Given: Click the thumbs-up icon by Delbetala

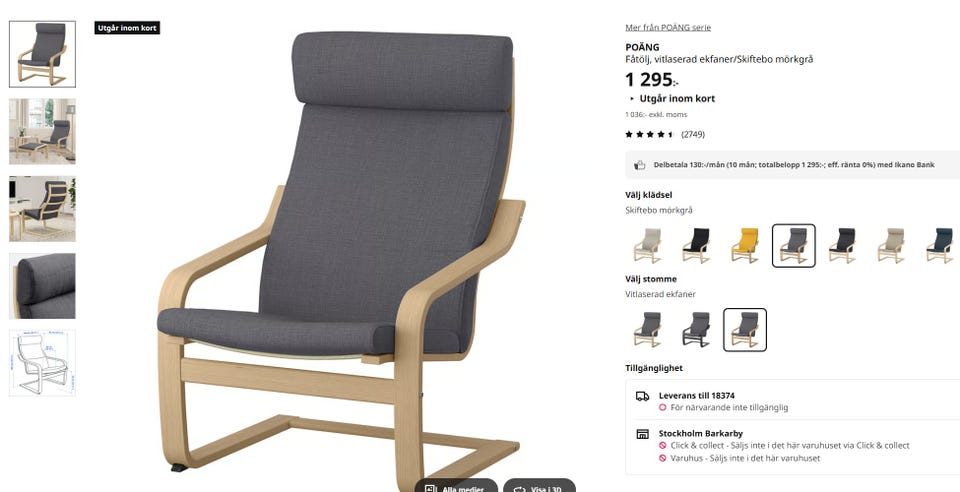Looking at the screenshot, I should pyautogui.click(x=640, y=165).
